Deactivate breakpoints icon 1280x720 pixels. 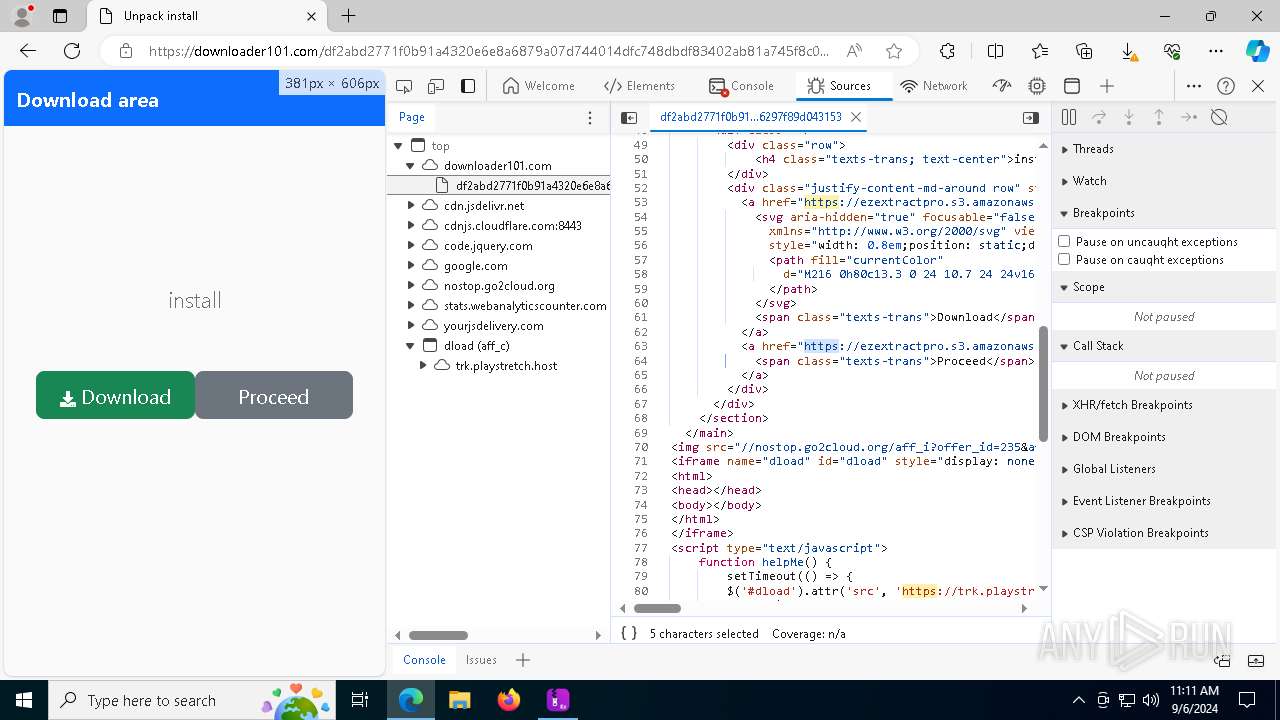click(x=1219, y=117)
